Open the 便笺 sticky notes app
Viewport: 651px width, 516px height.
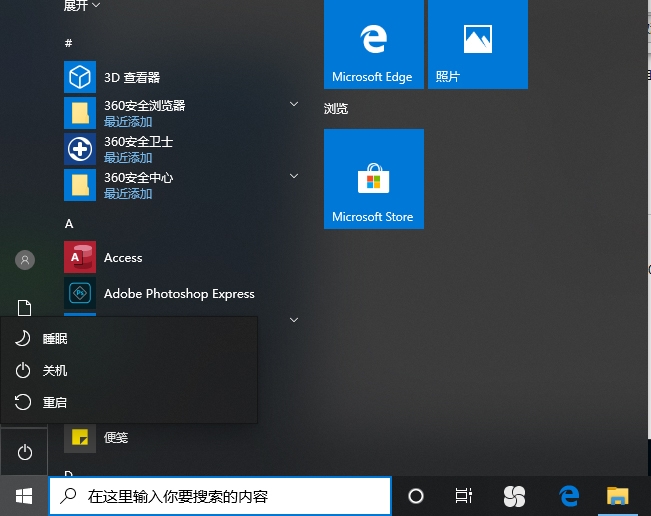tap(183, 438)
